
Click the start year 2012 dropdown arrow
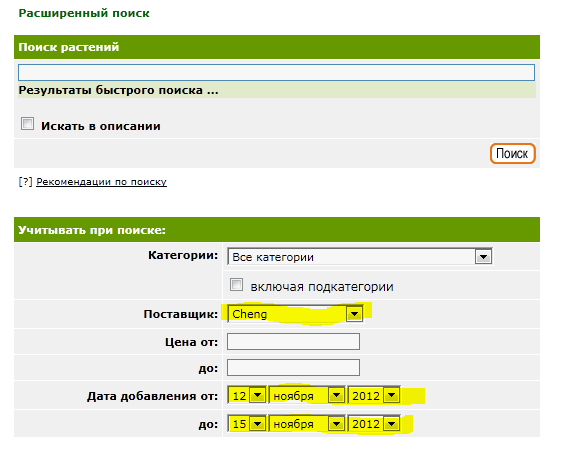tap(391, 395)
